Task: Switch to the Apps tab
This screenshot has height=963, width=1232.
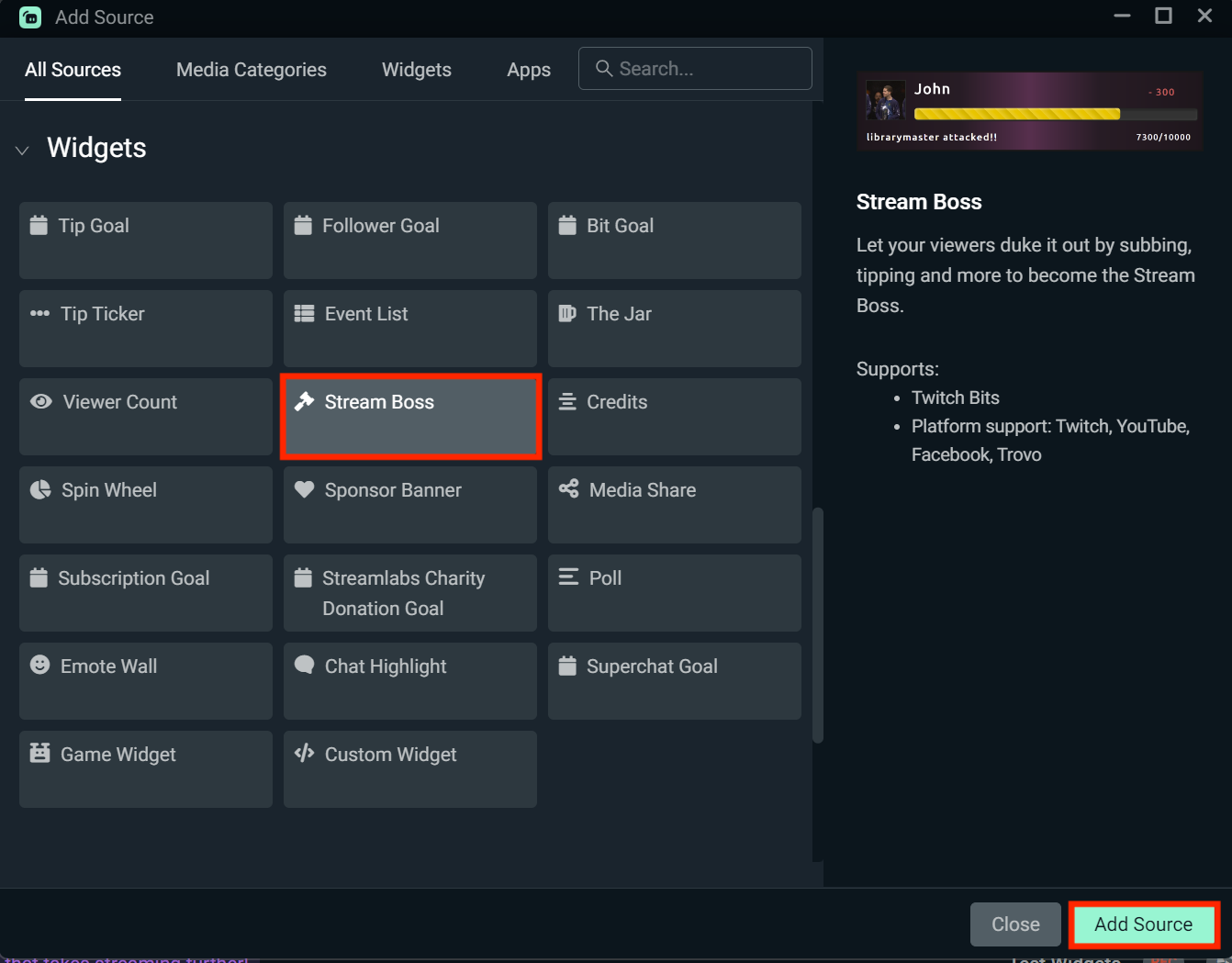Action: [x=528, y=69]
